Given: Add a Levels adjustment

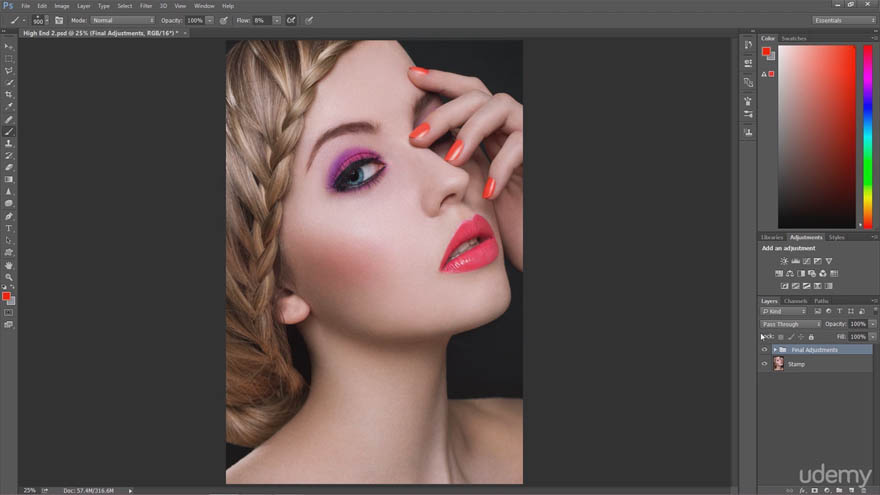Looking at the screenshot, I should coord(795,261).
